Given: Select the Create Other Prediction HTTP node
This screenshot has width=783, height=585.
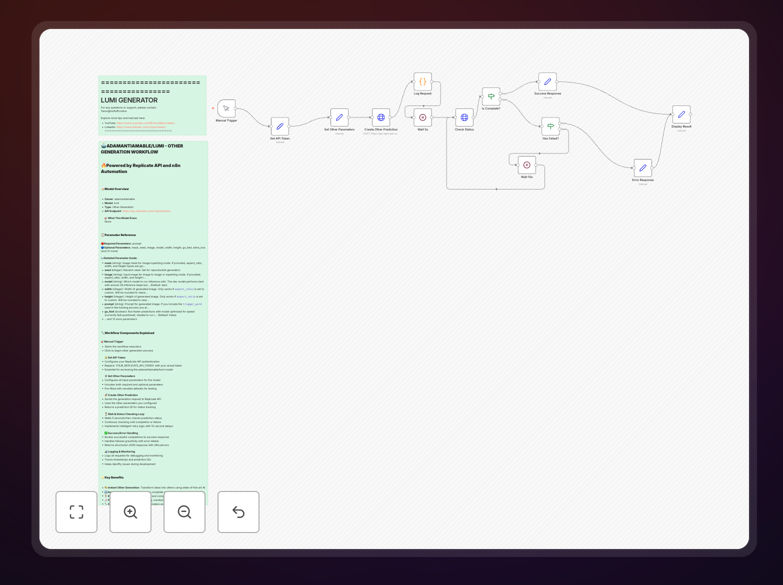Looking at the screenshot, I should pos(381,117).
